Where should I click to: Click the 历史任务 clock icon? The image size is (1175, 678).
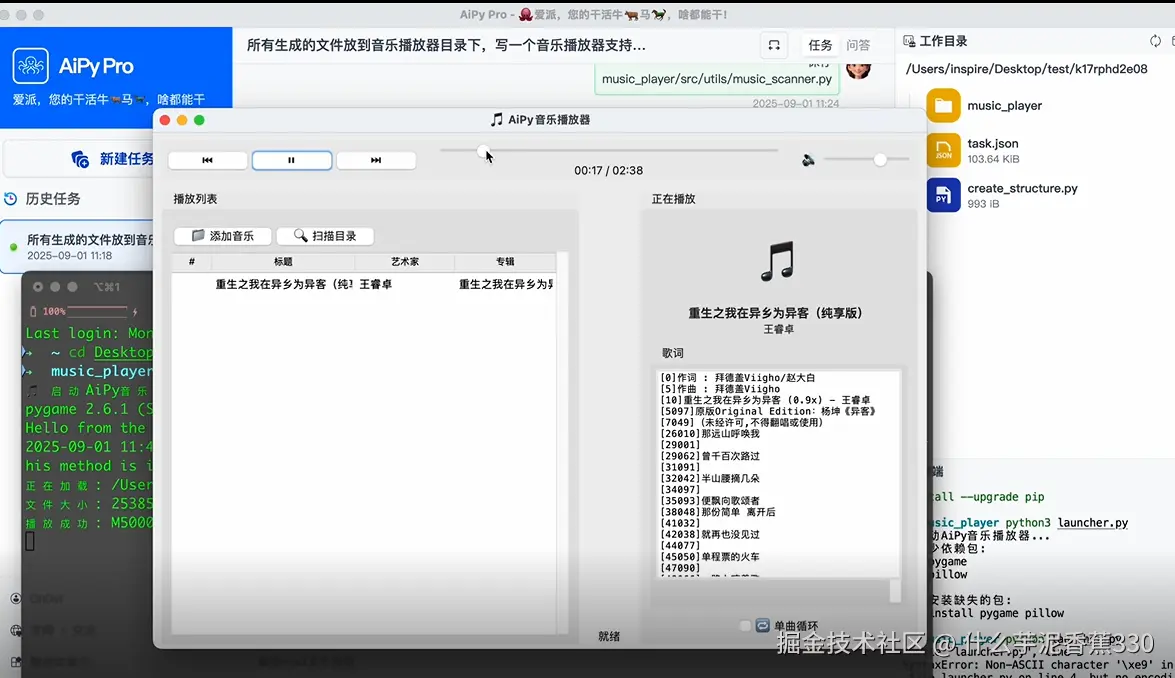(x=10, y=199)
